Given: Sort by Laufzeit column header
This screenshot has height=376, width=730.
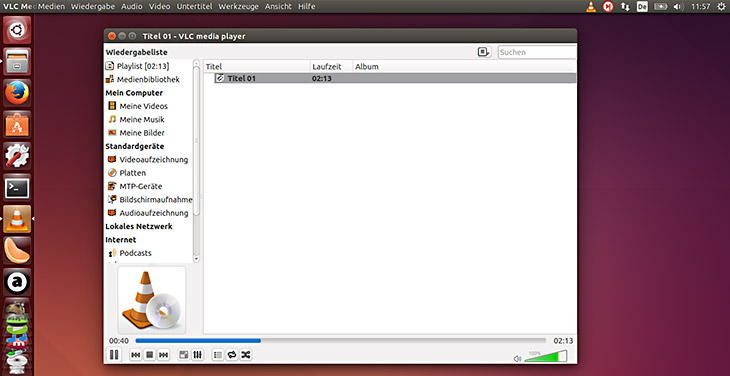Looking at the screenshot, I should [331, 67].
